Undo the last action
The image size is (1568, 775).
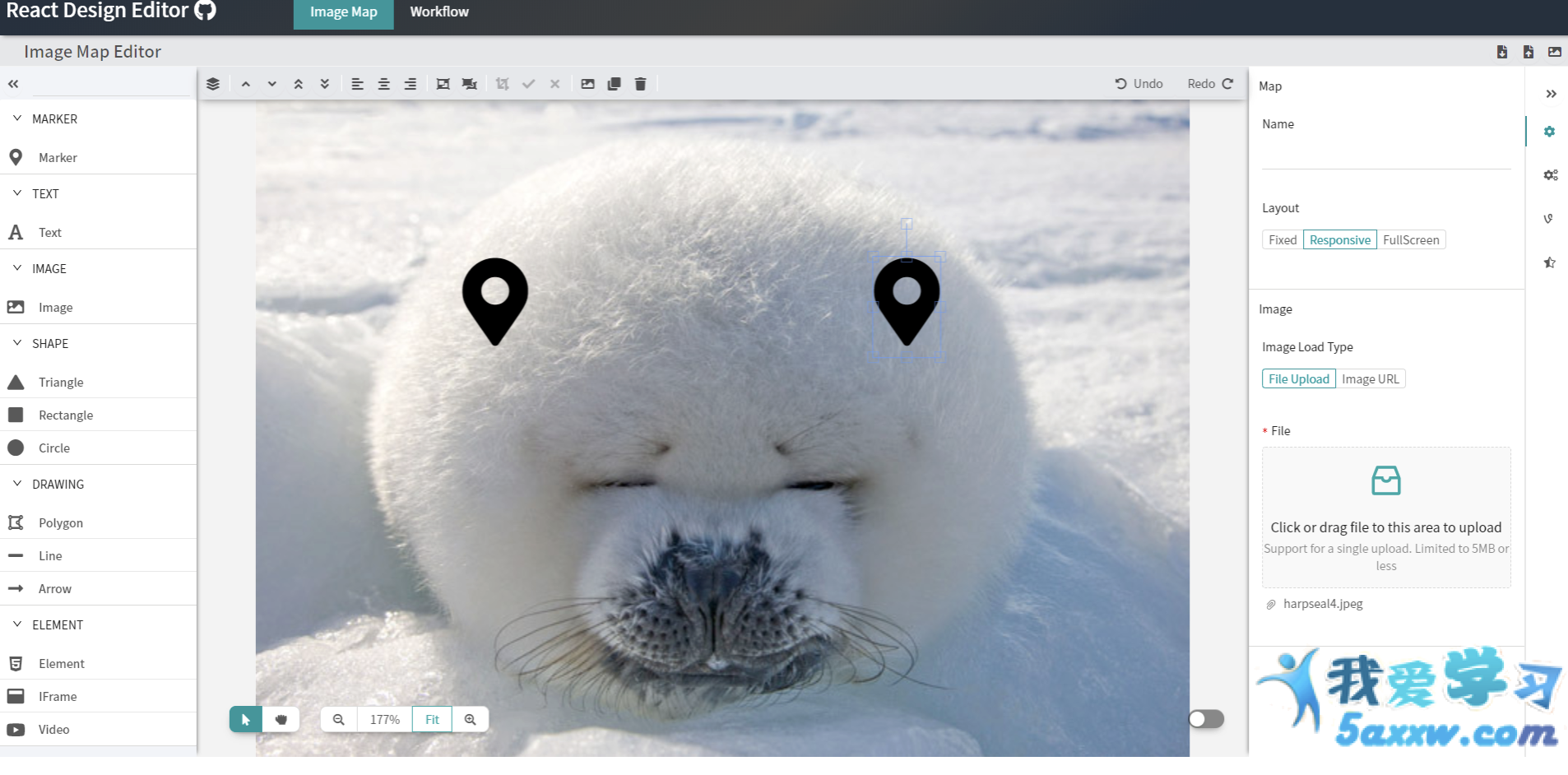tap(1139, 84)
